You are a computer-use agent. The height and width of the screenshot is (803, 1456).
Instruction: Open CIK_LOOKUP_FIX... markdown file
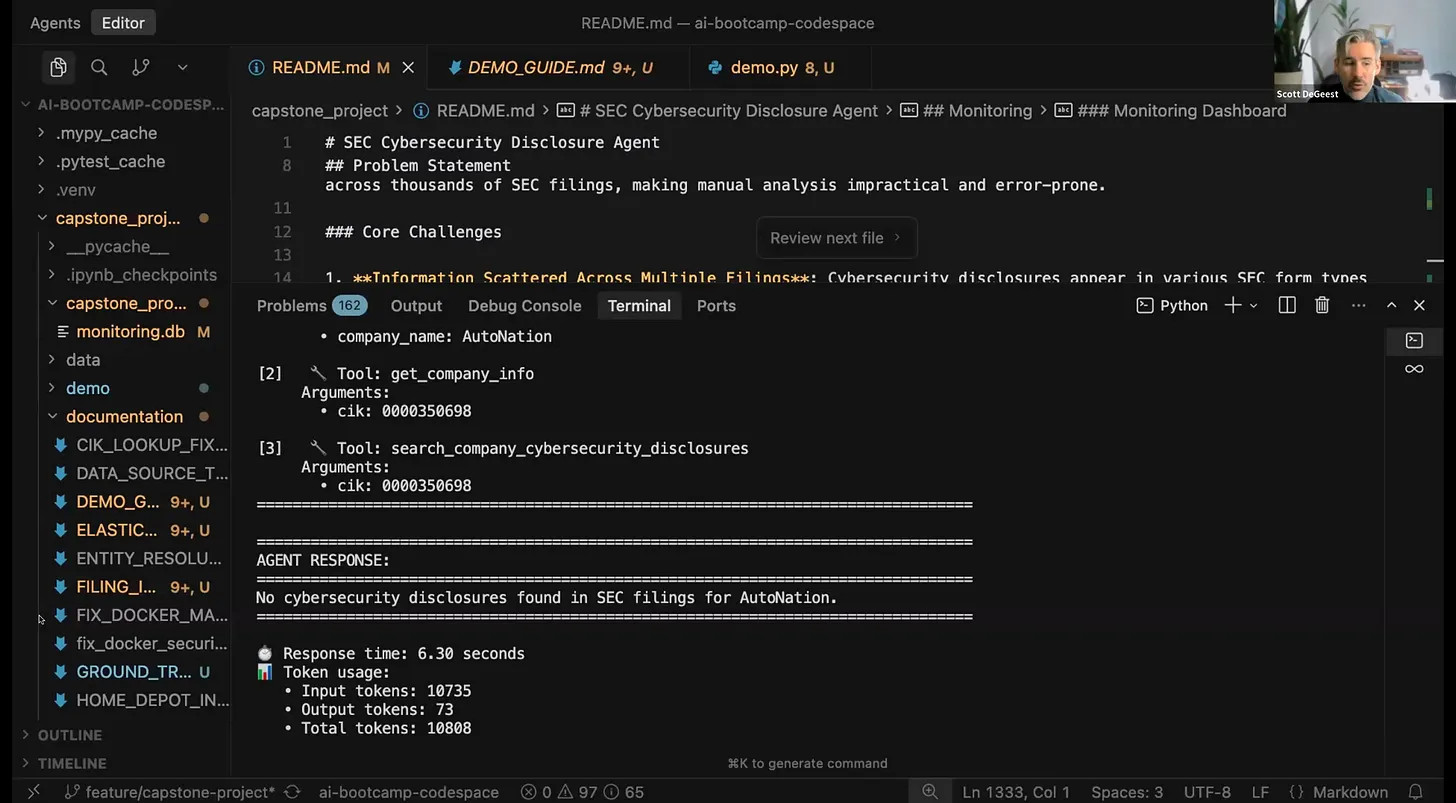click(x=152, y=444)
